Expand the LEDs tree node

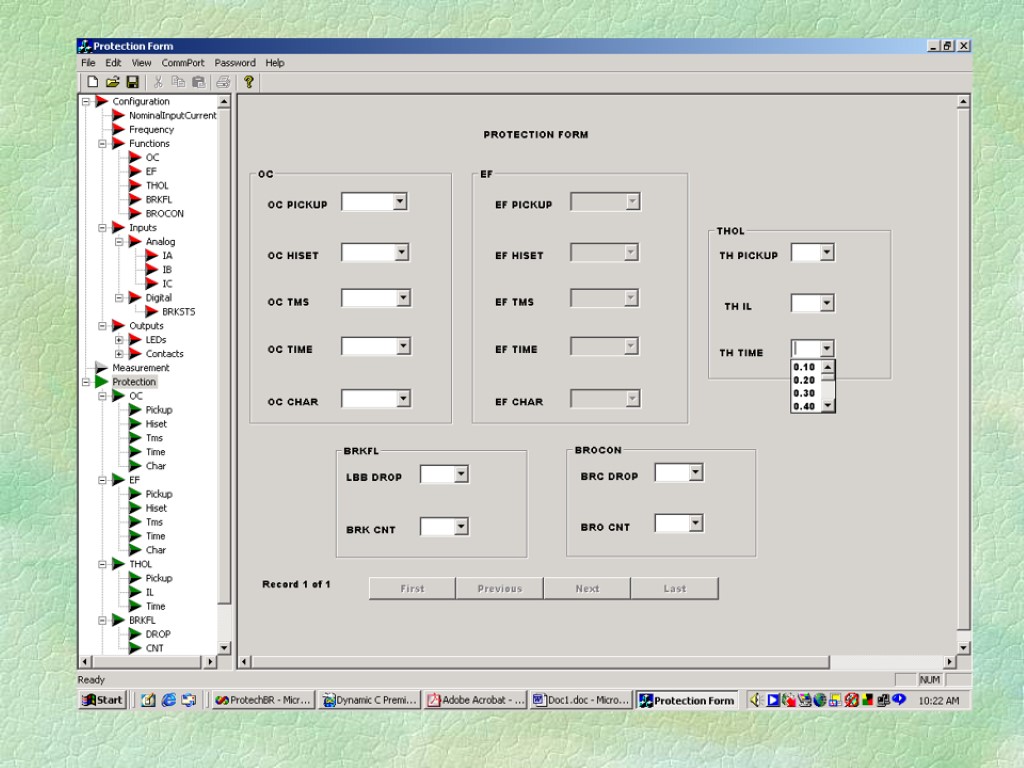(x=119, y=340)
